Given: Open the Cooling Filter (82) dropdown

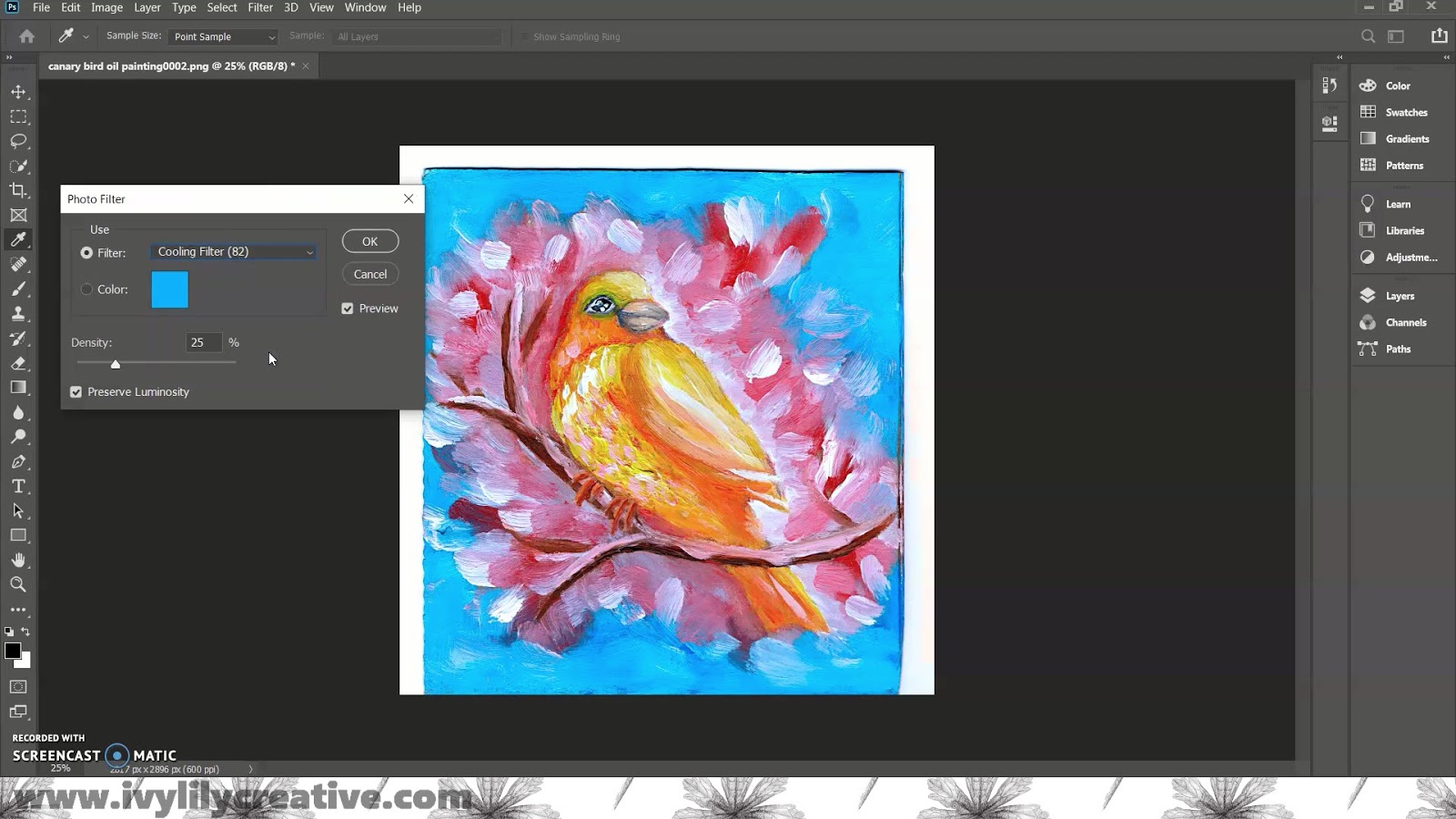Looking at the screenshot, I should tap(234, 252).
